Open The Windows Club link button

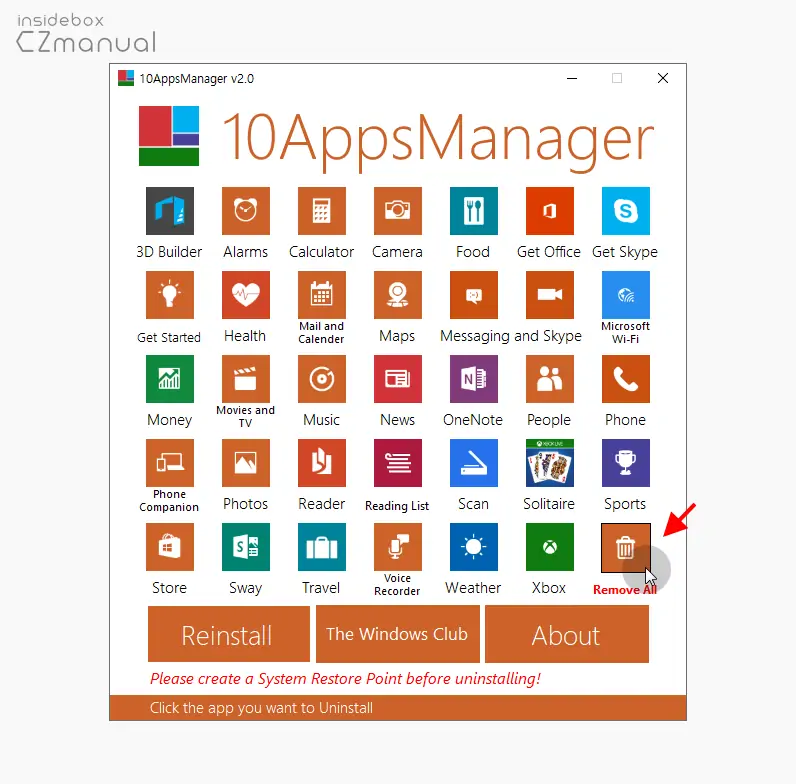(x=397, y=634)
